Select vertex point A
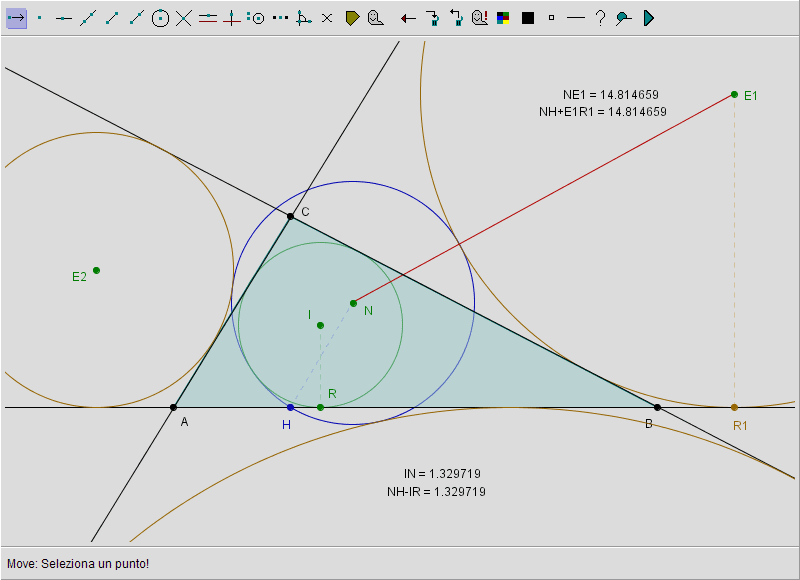The height and width of the screenshot is (580, 800). click(x=173, y=408)
